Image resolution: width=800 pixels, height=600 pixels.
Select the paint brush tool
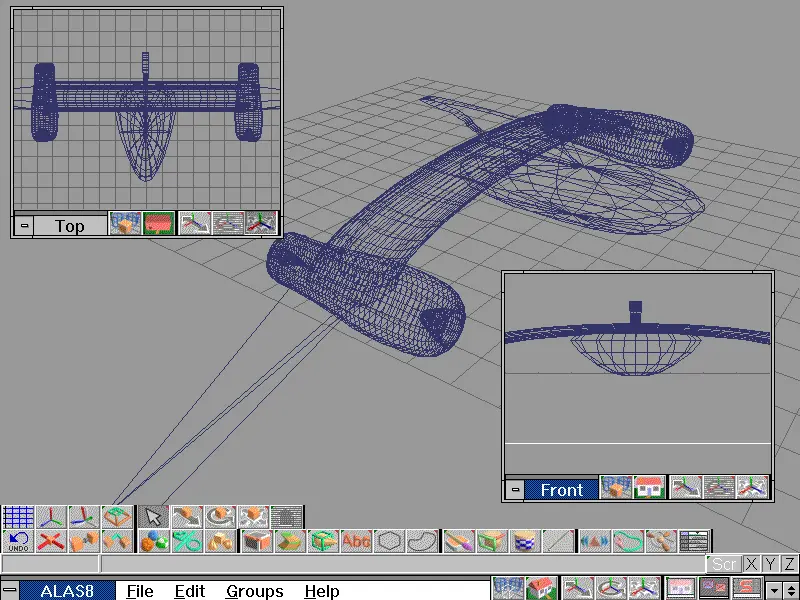pos(459,541)
